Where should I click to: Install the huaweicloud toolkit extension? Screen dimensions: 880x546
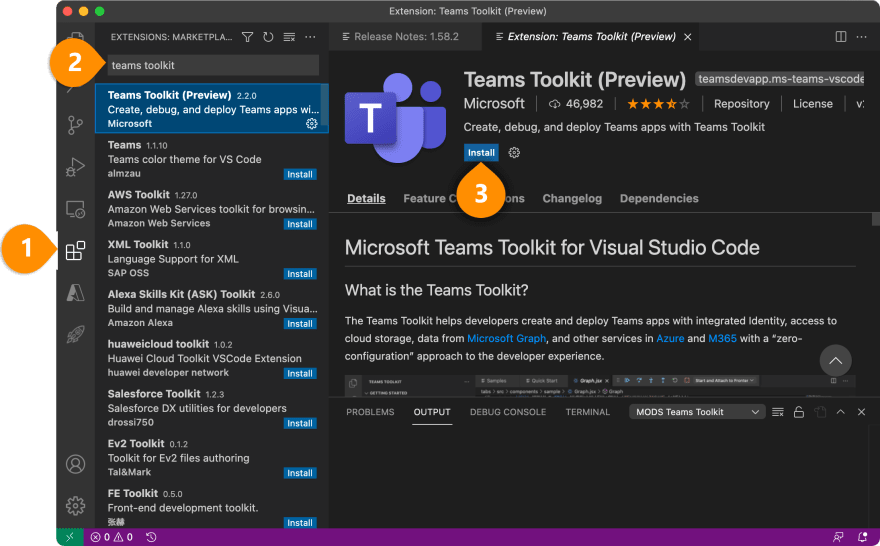tap(300, 374)
